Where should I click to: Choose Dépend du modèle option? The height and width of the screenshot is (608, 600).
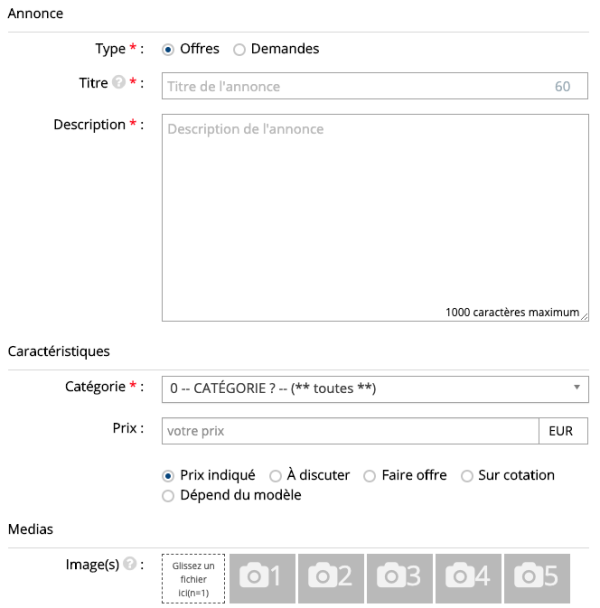168,495
